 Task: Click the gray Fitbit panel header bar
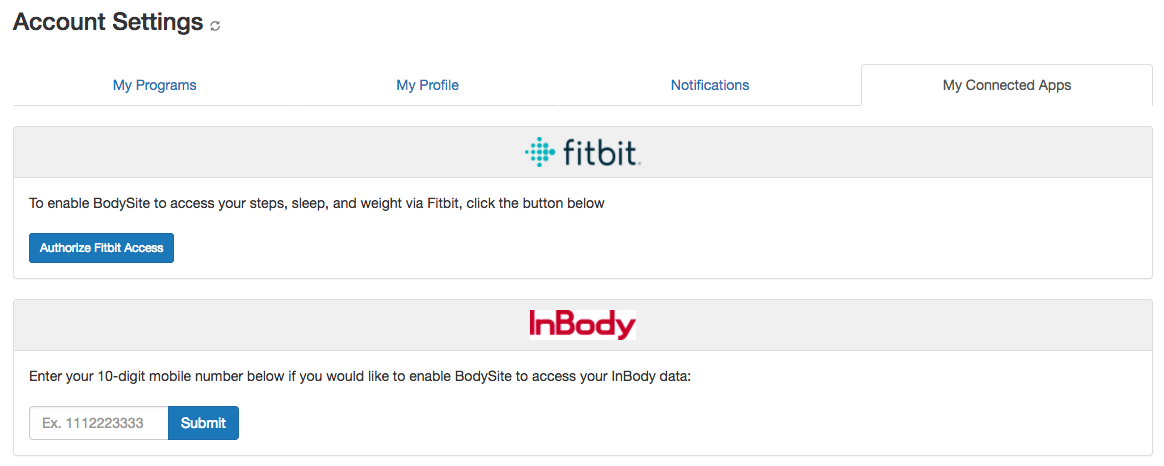coord(300,152)
